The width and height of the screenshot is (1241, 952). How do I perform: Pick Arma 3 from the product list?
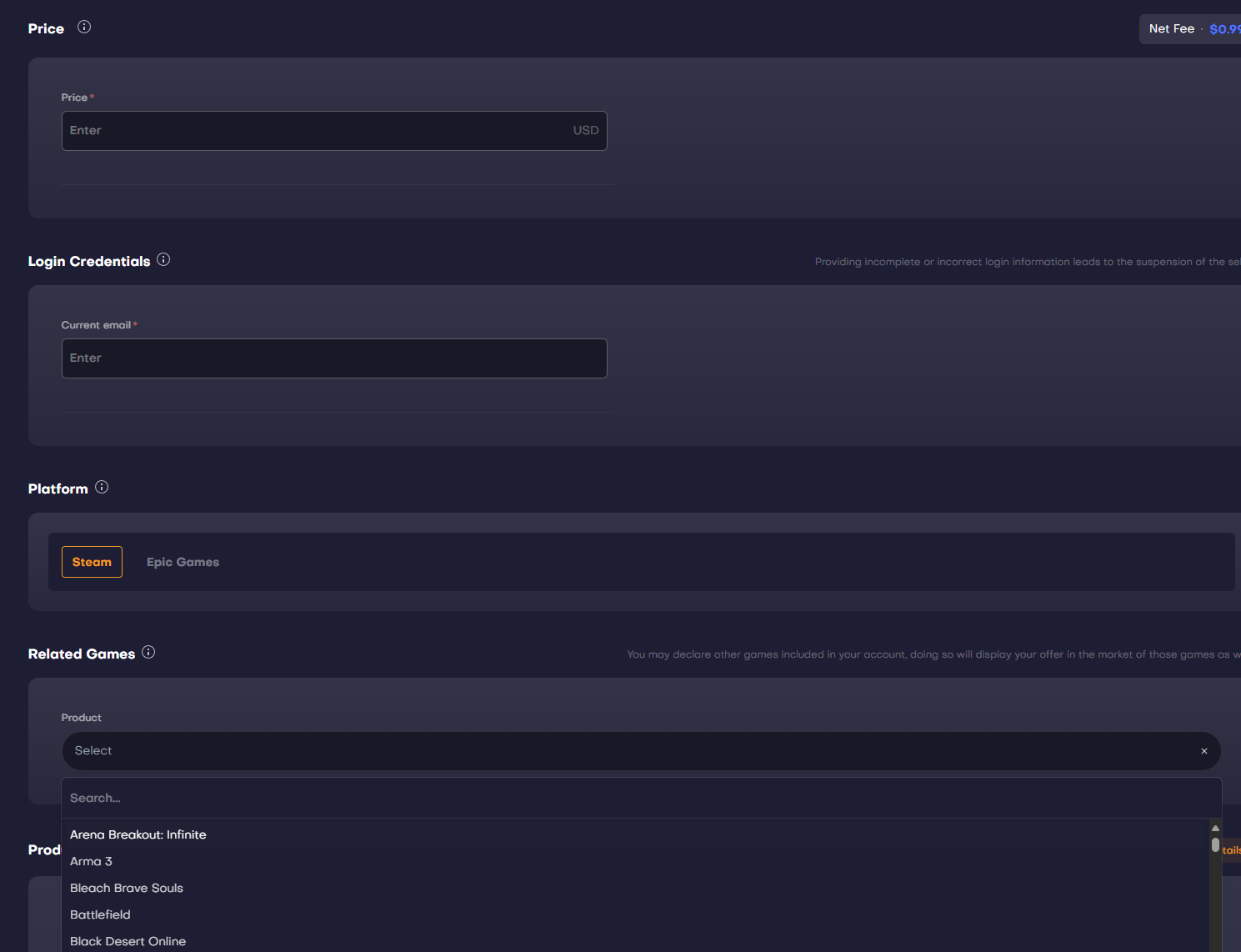pos(91,861)
